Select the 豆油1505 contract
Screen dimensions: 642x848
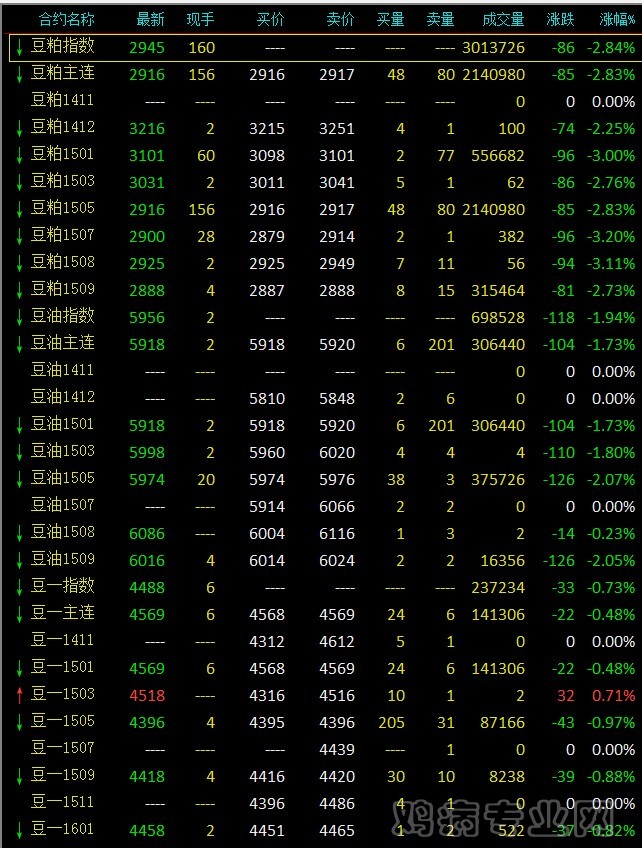(x=62, y=479)
